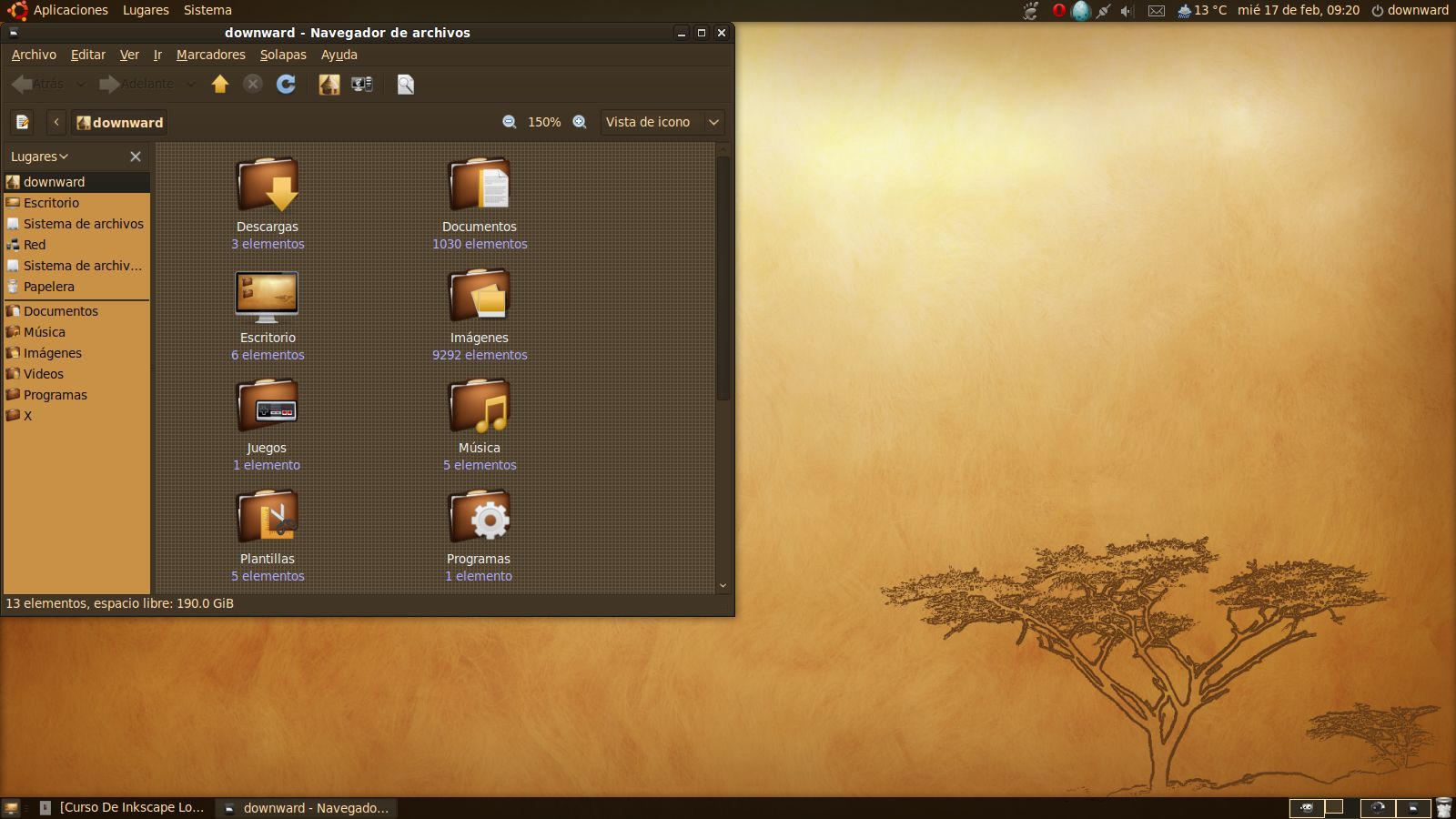Open the Solapas menu
Image resolution: width=1456 pixels, height=819 pixels.
pos(283,55)
